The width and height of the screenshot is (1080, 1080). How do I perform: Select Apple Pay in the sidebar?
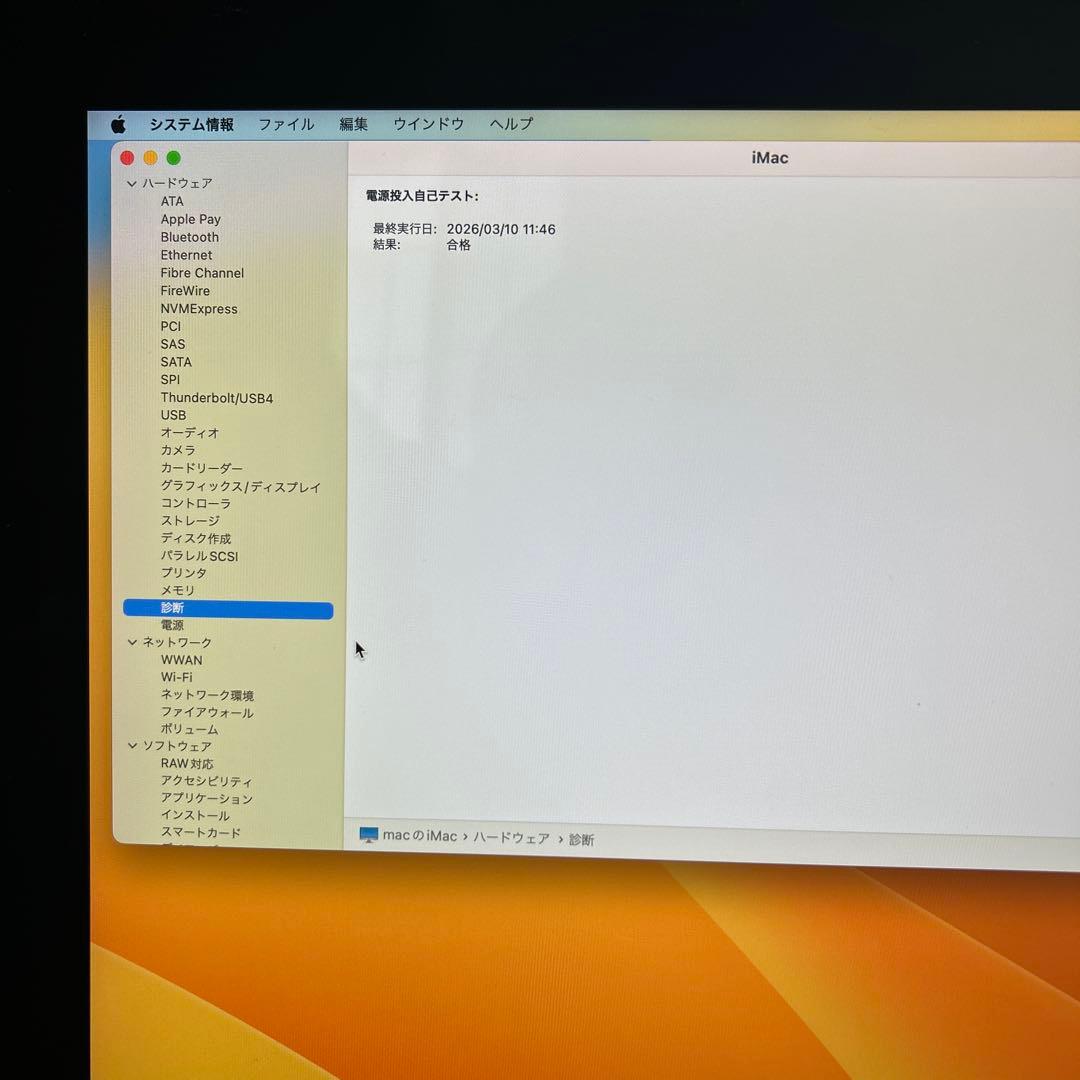[x=191, y=219]
